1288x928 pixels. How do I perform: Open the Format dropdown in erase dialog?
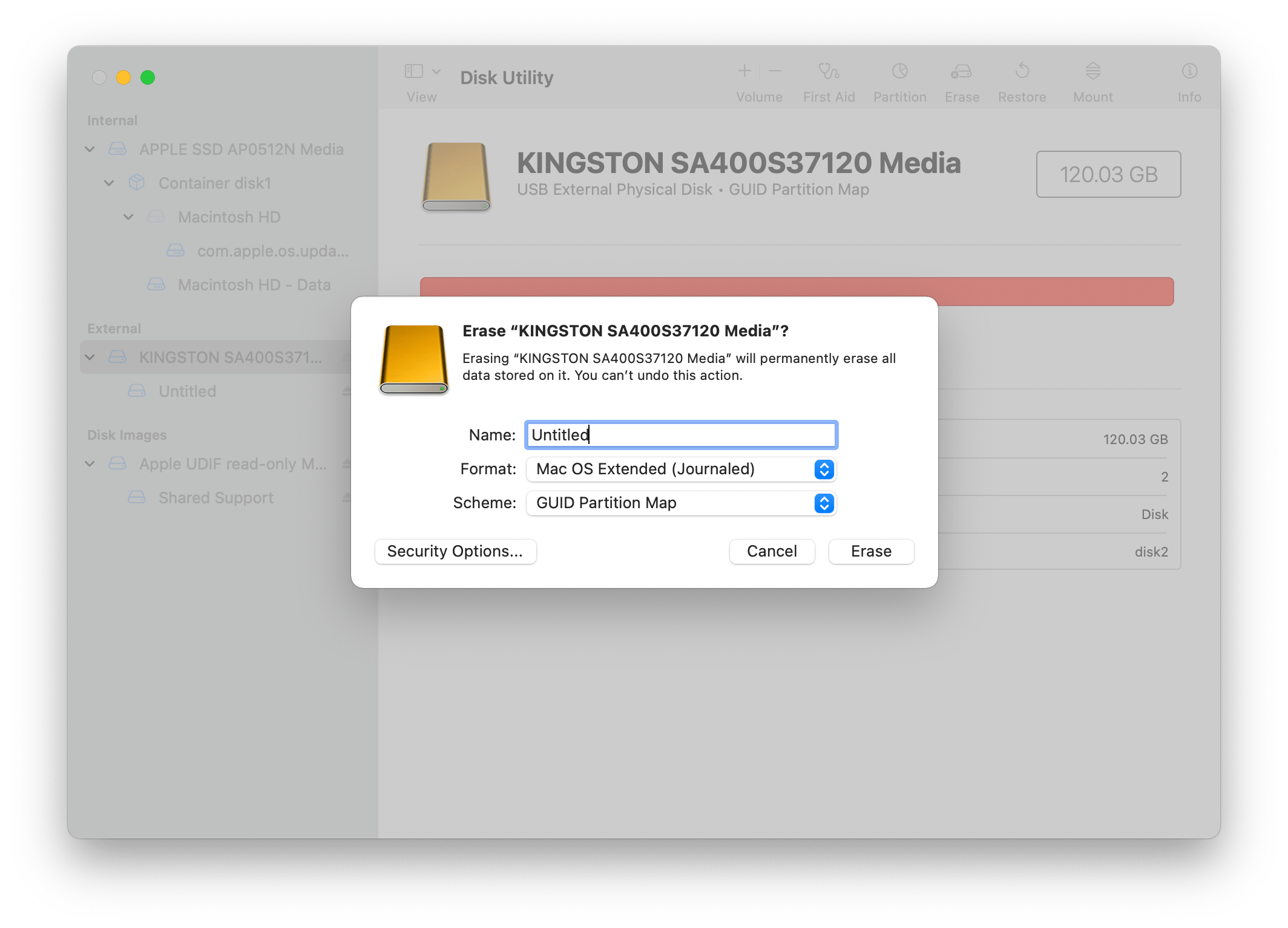tap(681, 469)
